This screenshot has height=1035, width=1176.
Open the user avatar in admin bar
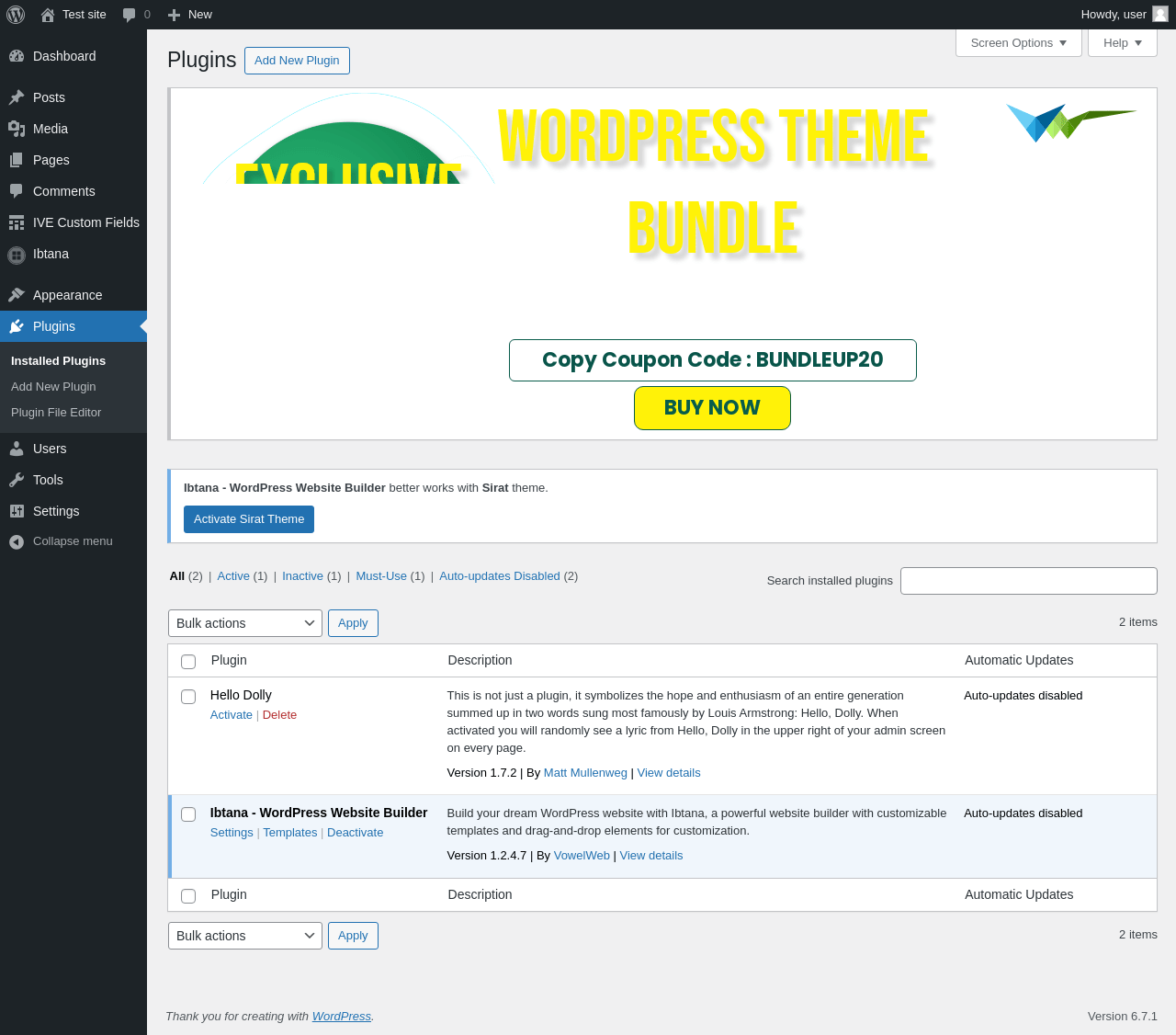[1160, 14]
